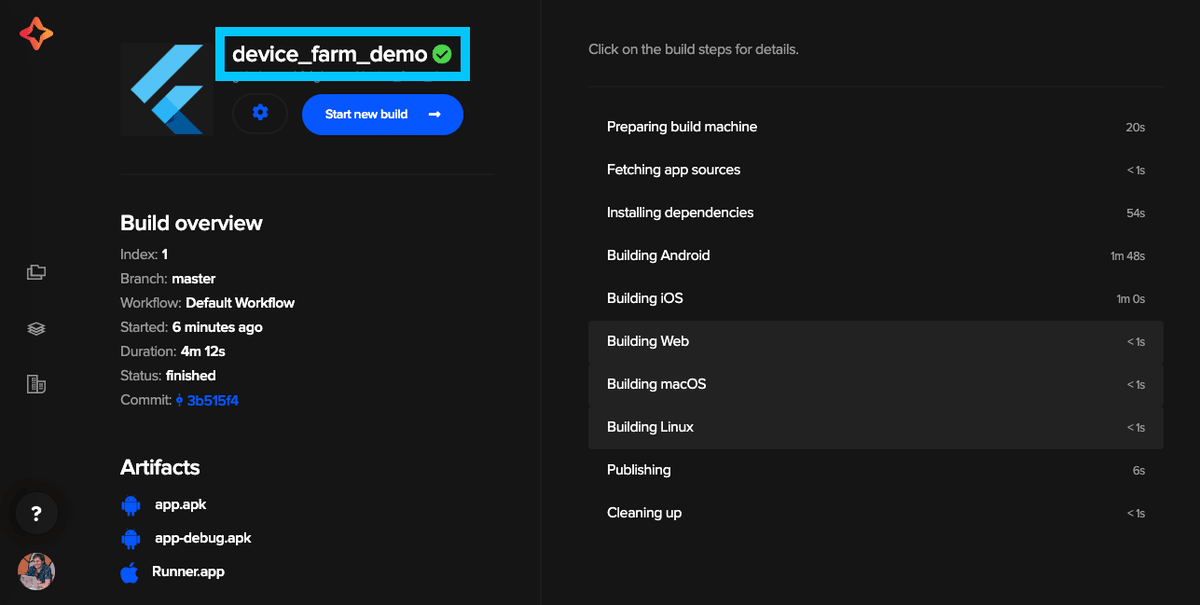This screenshot has width=1200, height=605.
Task: Click your profile avatar photo
Action: point(36,571)
